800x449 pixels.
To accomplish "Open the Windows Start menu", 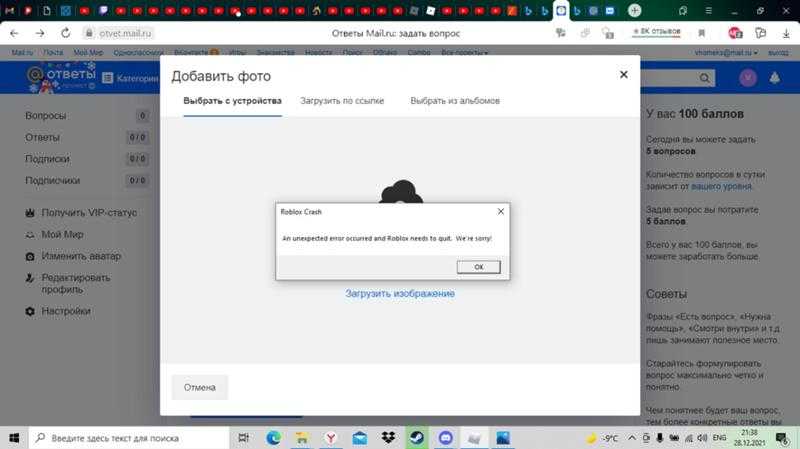I will pos(14,438).
